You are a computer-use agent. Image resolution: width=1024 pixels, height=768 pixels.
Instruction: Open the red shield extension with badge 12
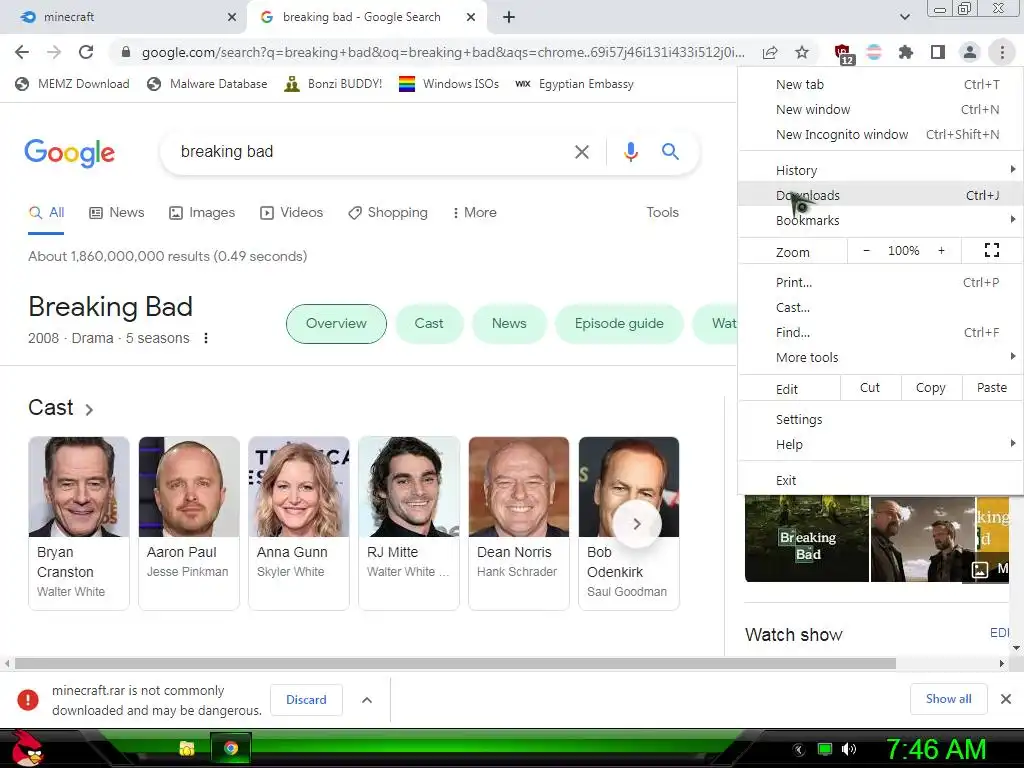pos(843,53)
